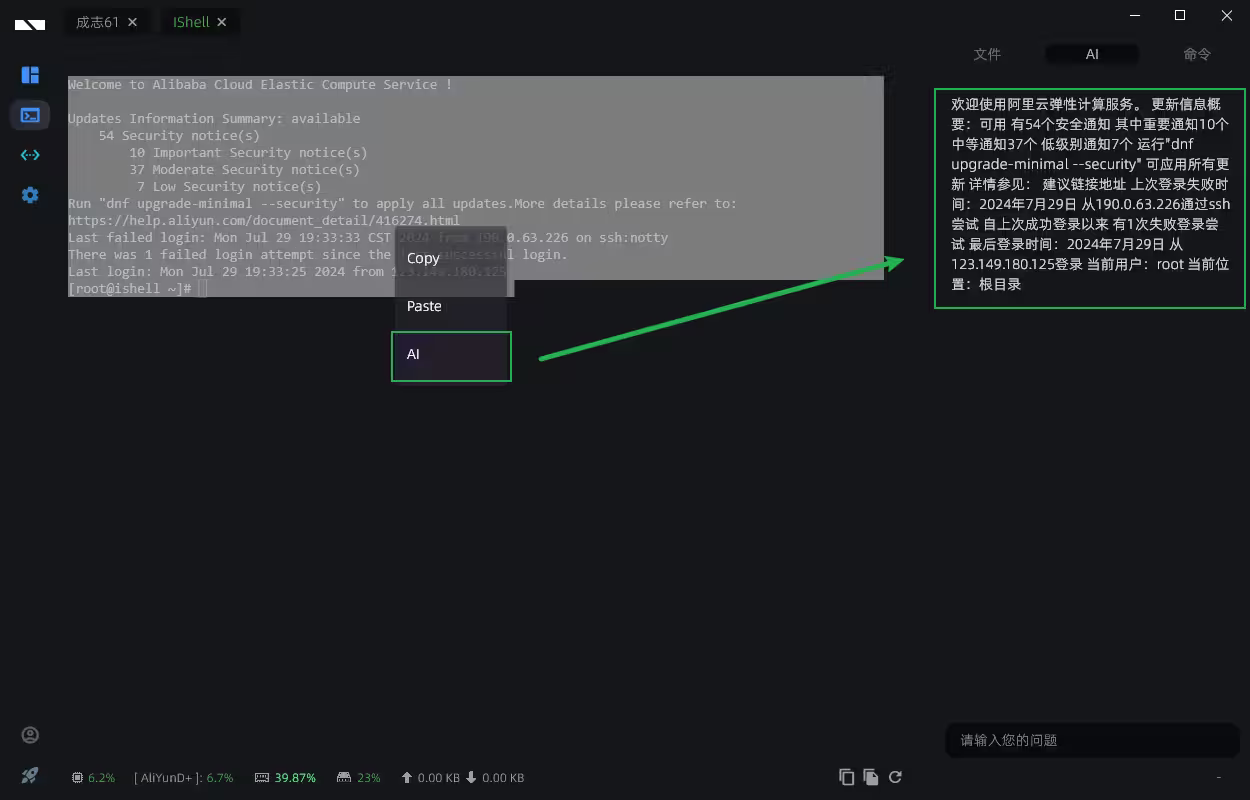Viewport: 1250px width, 800px height.
Task: Click the help.aliyun.com document link in terminal
Action: coord(264,220)
